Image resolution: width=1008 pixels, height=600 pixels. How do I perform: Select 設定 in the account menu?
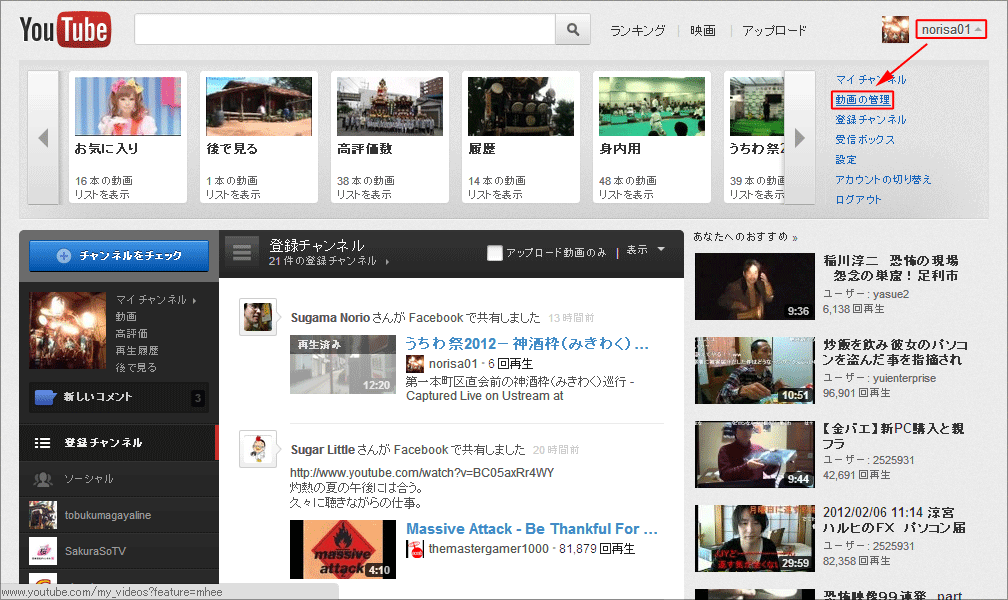pos(845,159)
